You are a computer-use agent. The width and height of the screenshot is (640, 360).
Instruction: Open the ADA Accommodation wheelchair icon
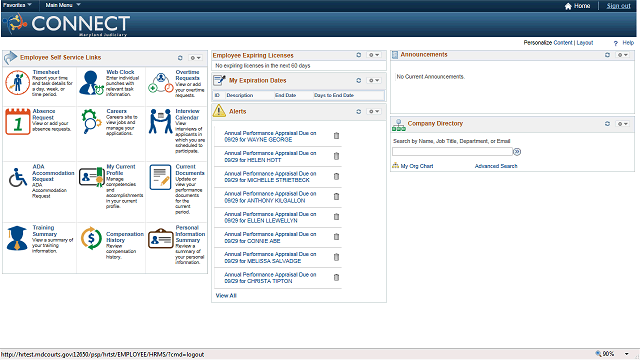(x=18, y=177)
